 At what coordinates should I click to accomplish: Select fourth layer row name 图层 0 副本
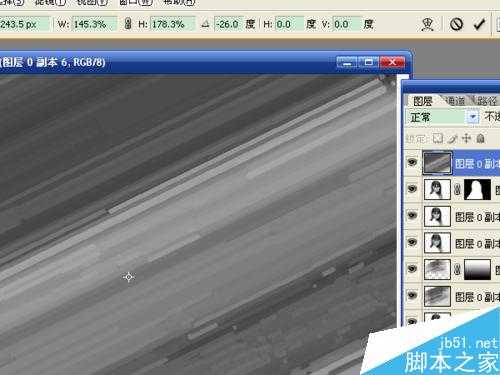[477, 244]
